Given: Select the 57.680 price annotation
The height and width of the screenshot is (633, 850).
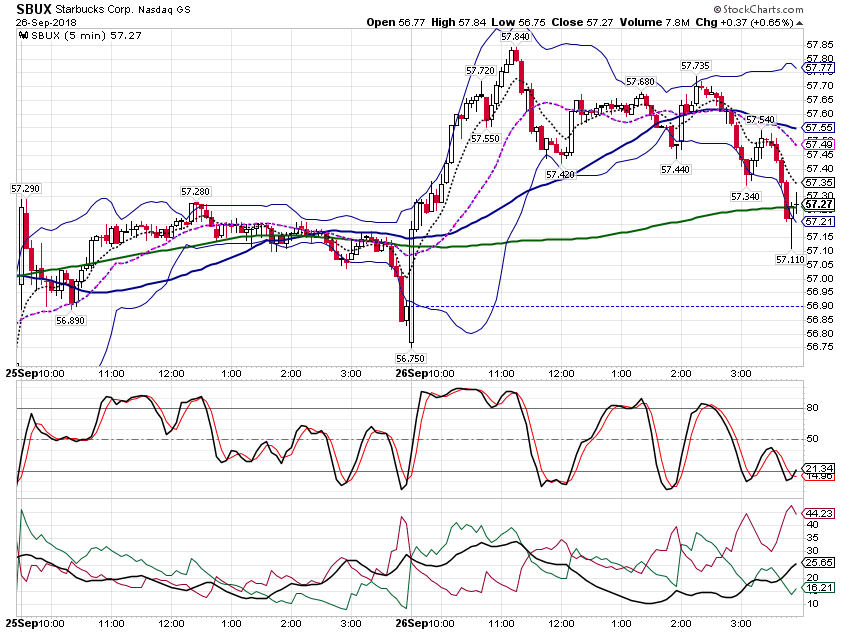Looking at the screenshot, I should pyautogui.click(x=640, y=81).
